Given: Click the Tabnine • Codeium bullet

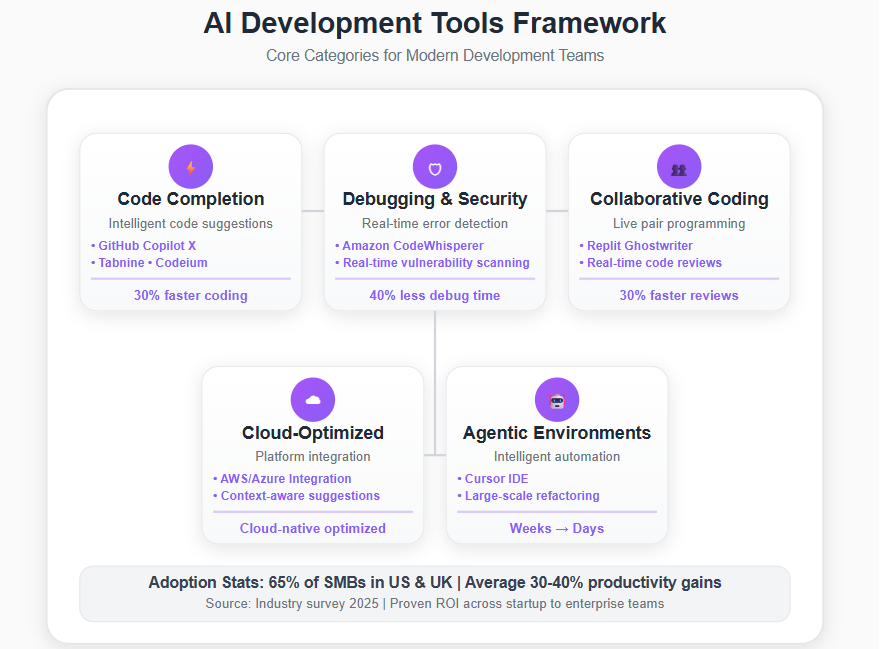Looking at the screenshot, I should point(149,263).
